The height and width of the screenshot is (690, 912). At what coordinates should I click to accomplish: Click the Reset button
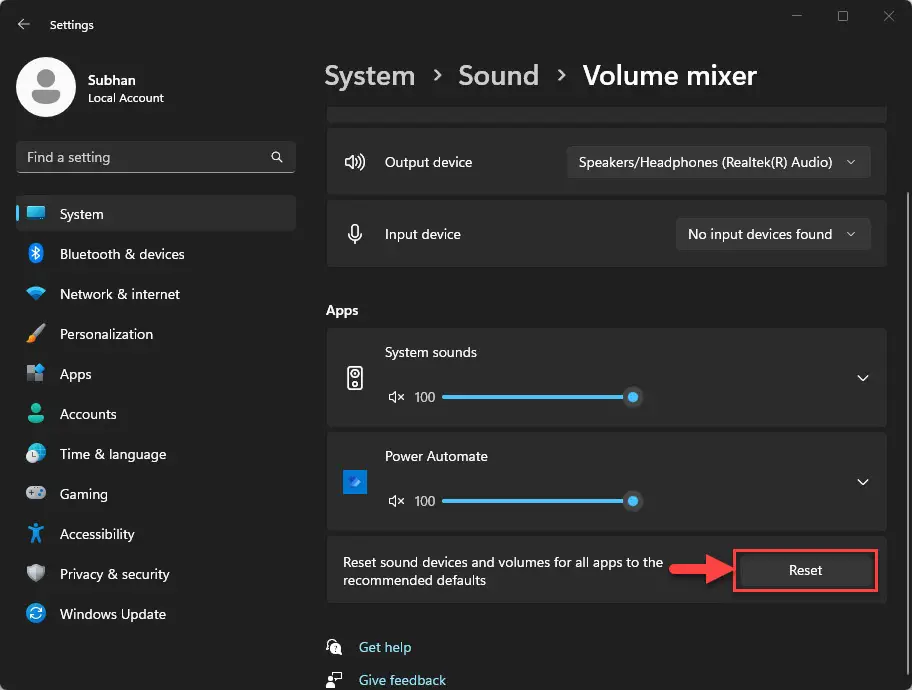[x=806, y=570]
